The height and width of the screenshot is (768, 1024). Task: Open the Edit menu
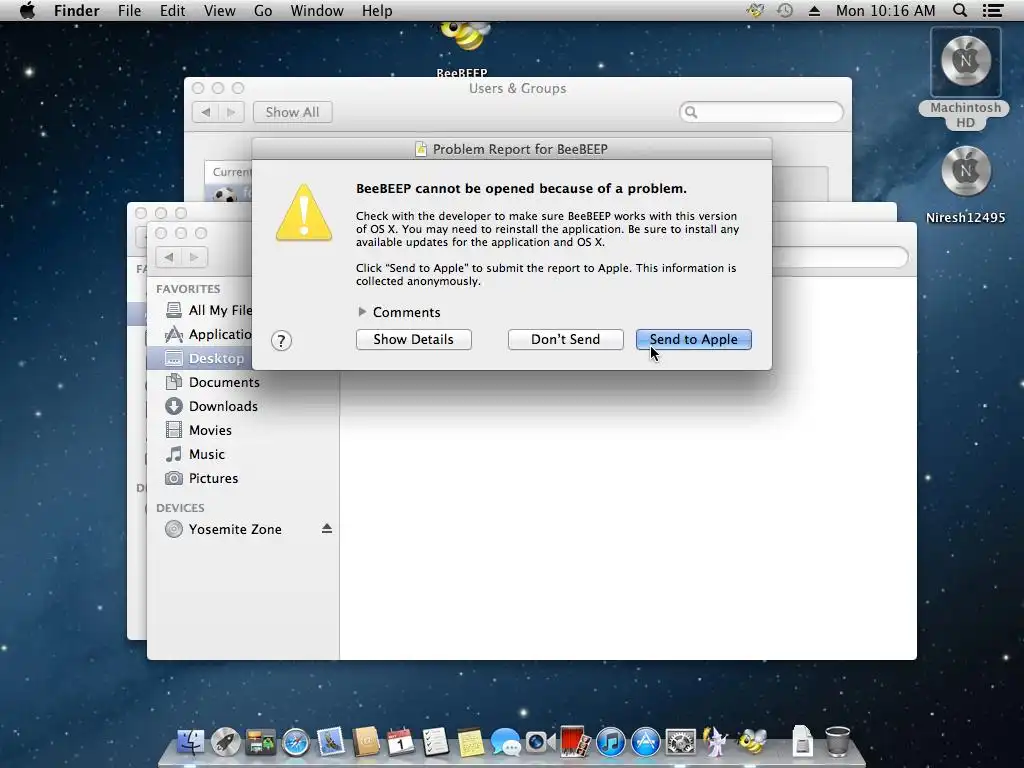172,11
